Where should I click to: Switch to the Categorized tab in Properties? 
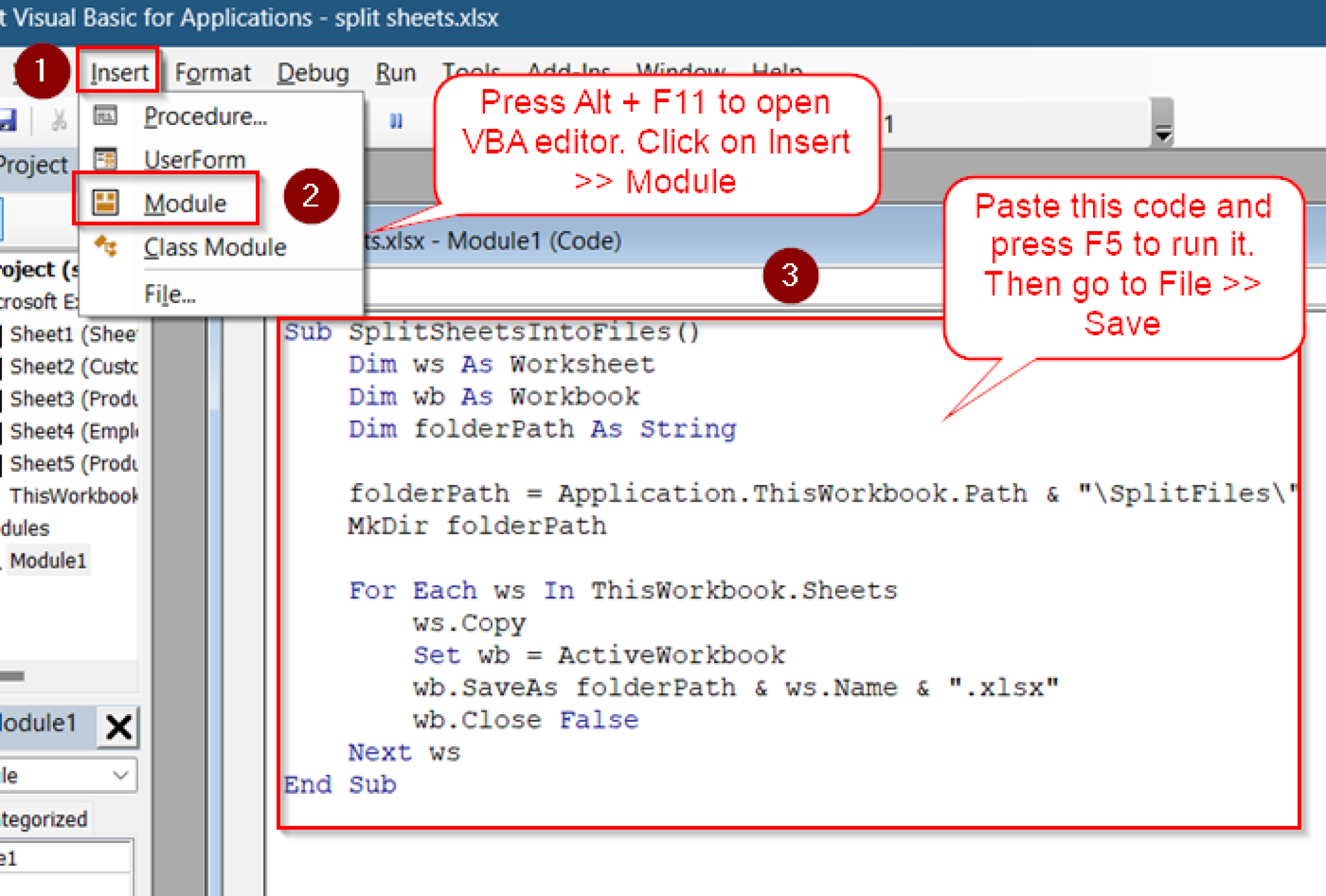click(x=42, y=818)
